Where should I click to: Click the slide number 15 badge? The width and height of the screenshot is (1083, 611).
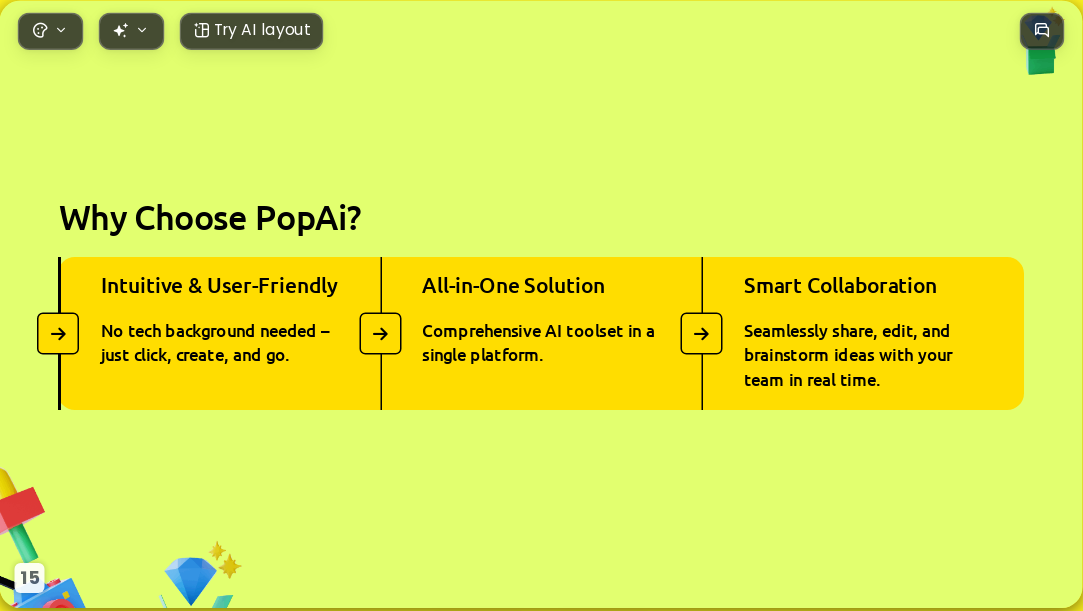29,577
